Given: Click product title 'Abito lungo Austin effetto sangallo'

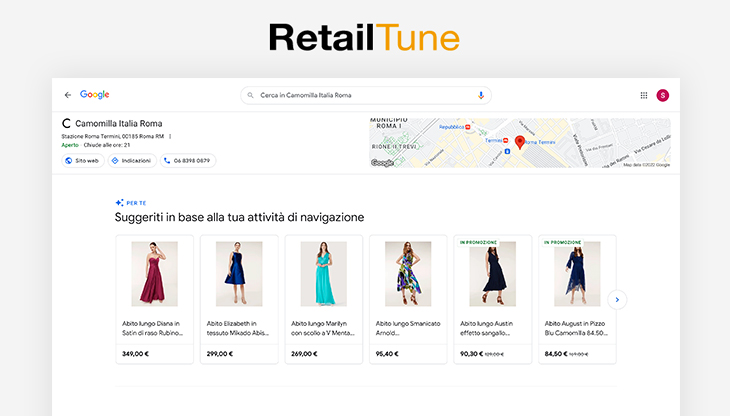Looking at the screenshot, I should tap(487, 328).
